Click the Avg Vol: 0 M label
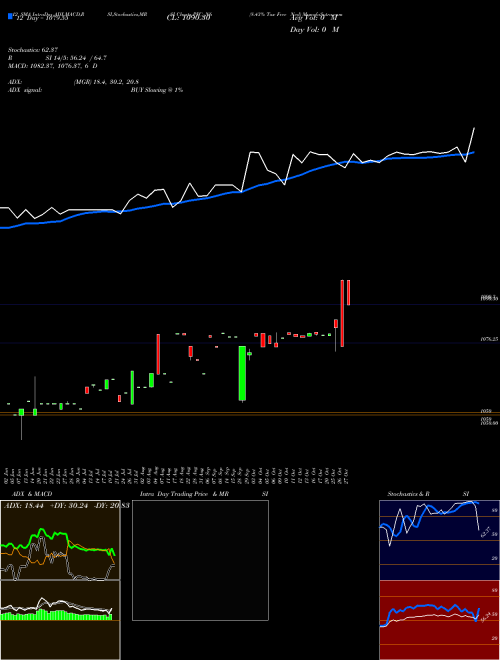The height and width of the screenshot is (660, 500). point(314,18)
